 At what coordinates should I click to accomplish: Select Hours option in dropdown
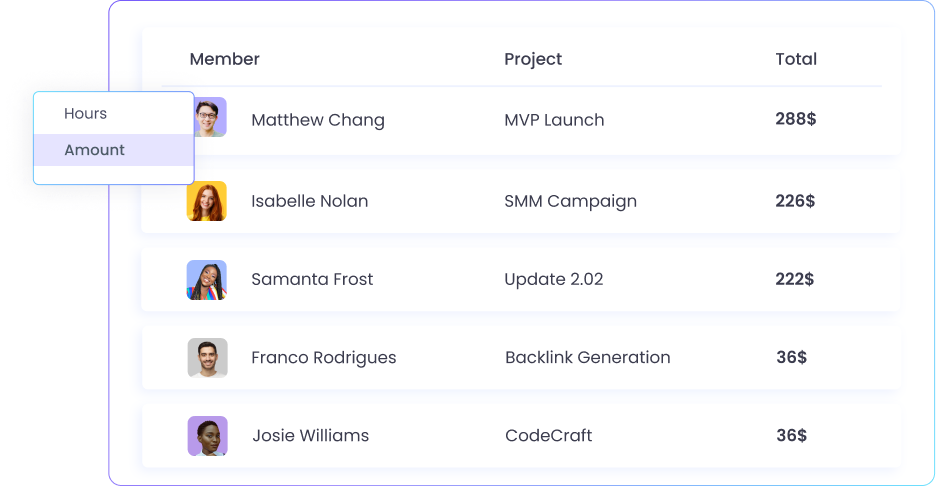click(86, 114)
